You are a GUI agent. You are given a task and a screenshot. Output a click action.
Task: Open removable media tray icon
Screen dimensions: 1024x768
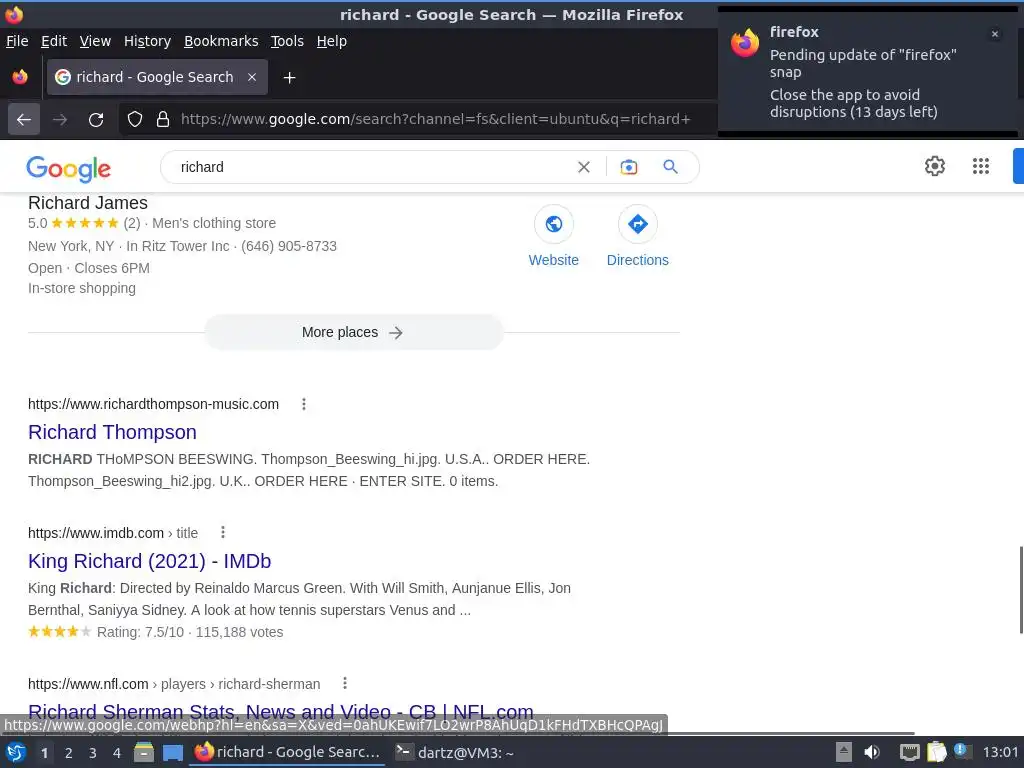843,752
